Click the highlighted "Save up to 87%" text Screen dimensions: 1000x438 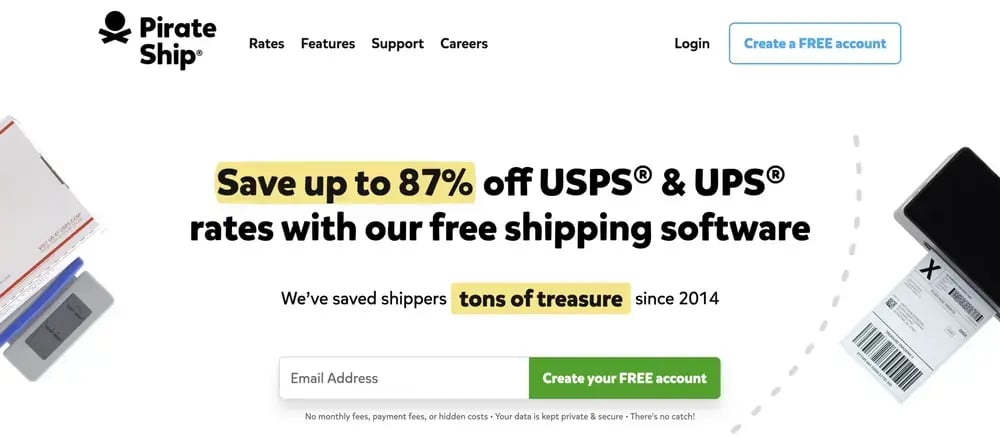click(x=346, y=184)
